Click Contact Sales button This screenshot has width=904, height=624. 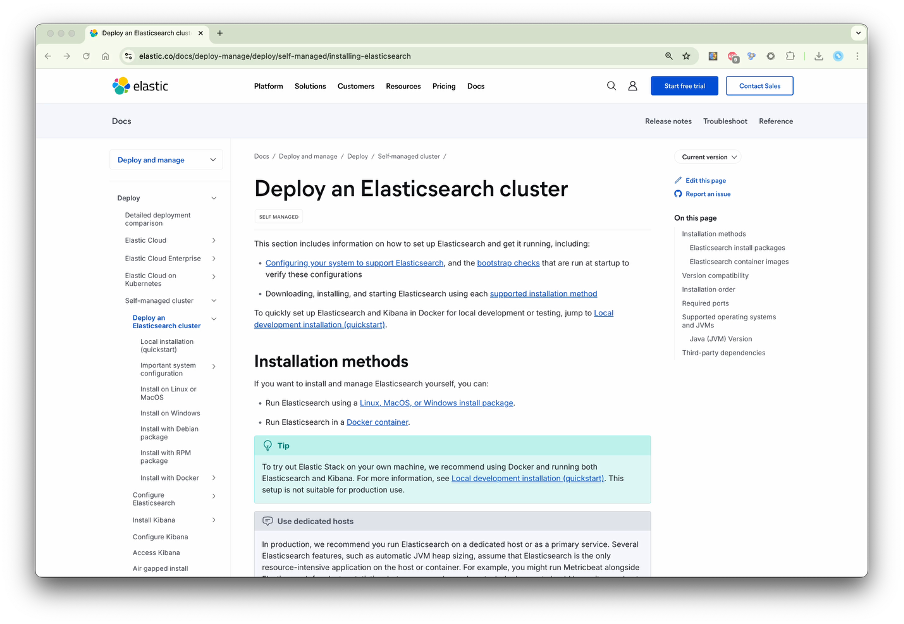pyautogui.click(x=760, y=86)
